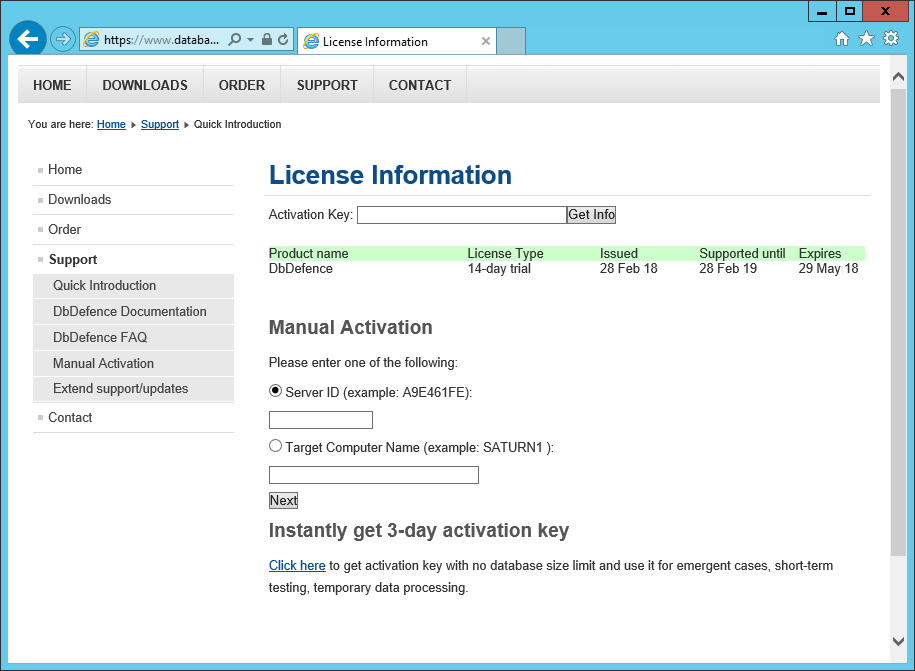Select the Target Computer Name radio button
Screen dimensions: 915x671
(276, 446)
